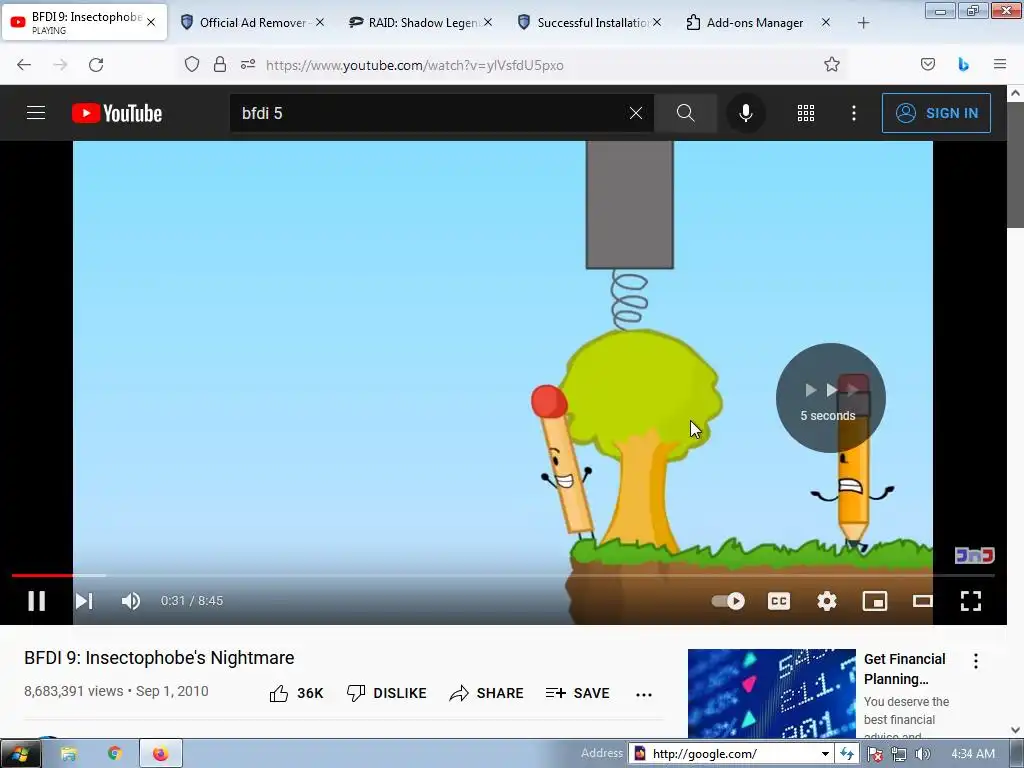Reload the current page
Image resolution: width=1024 pixels, height=768 pixels.
pos(96,65)
